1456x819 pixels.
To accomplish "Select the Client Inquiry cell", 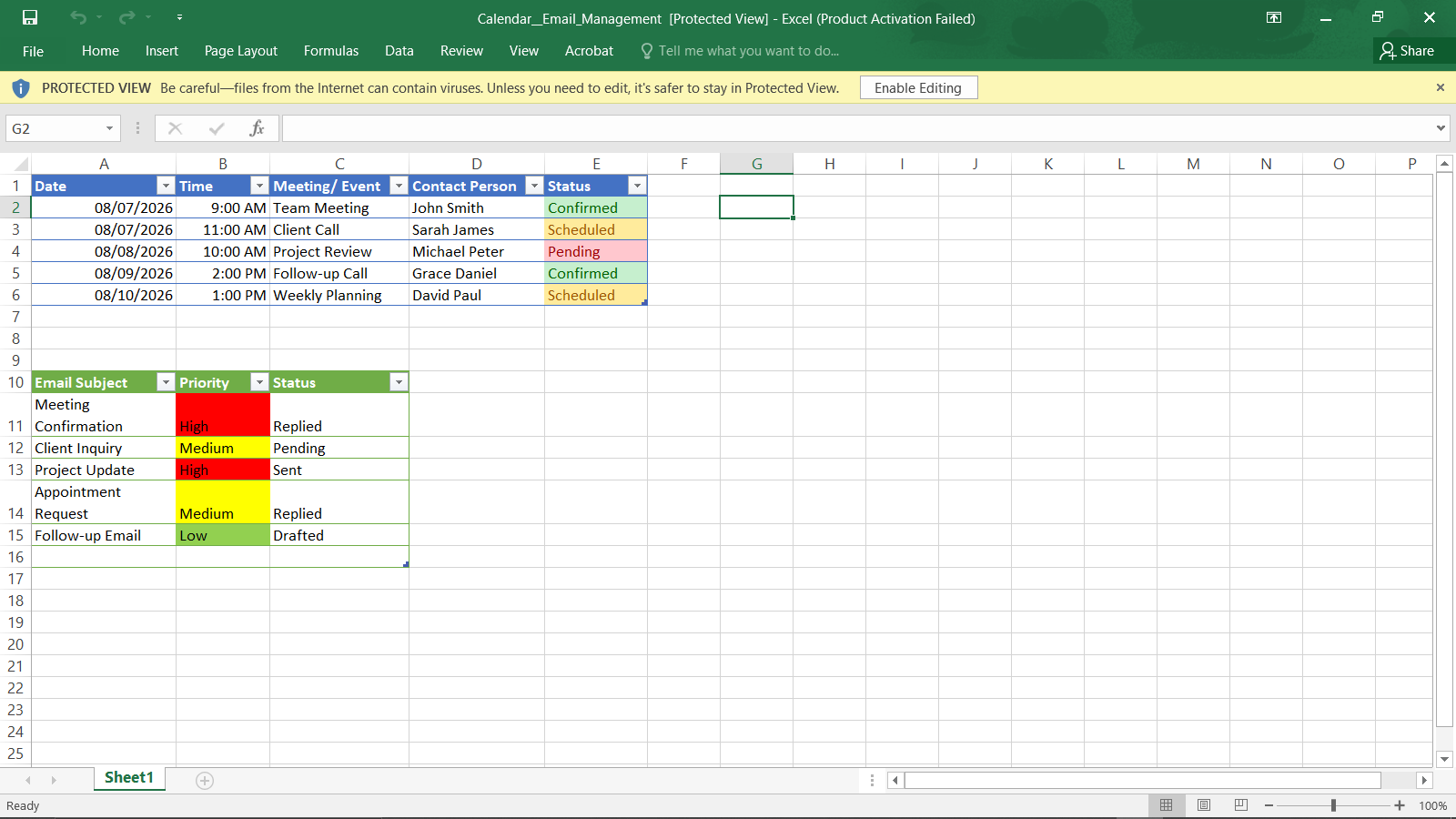I will (104, 448).
